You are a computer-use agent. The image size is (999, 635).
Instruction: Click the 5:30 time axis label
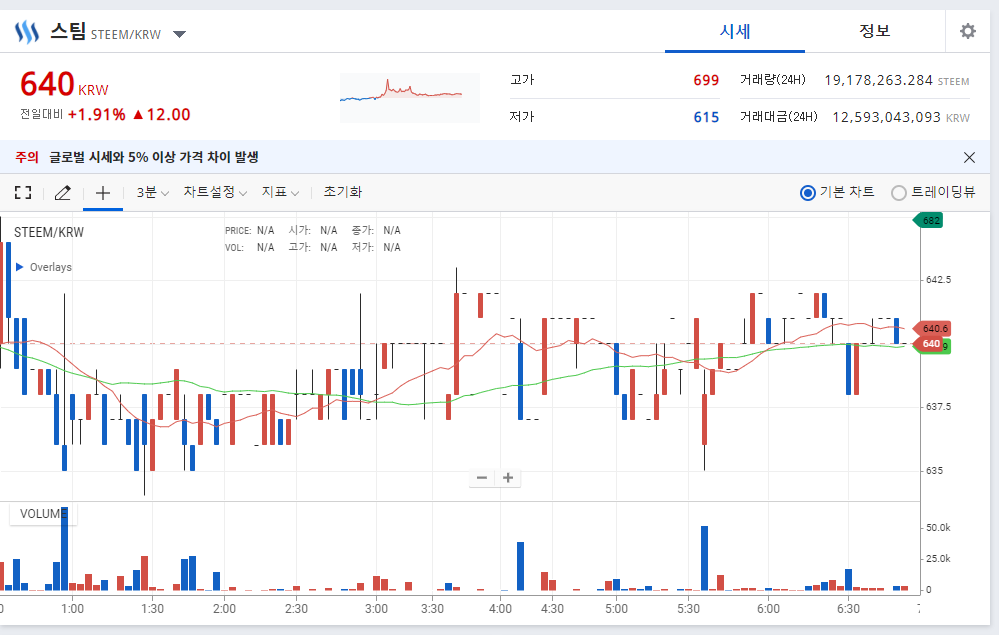[688, 609]
